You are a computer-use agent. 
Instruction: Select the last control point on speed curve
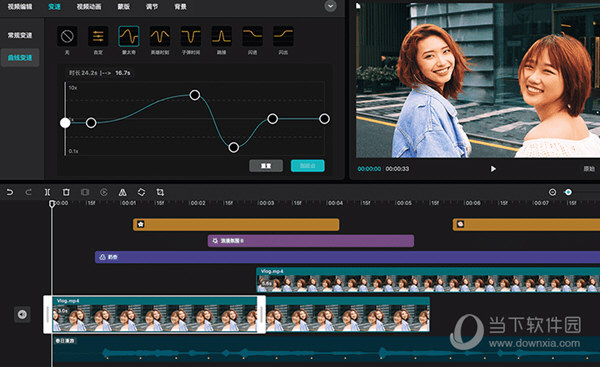(324, 119)
